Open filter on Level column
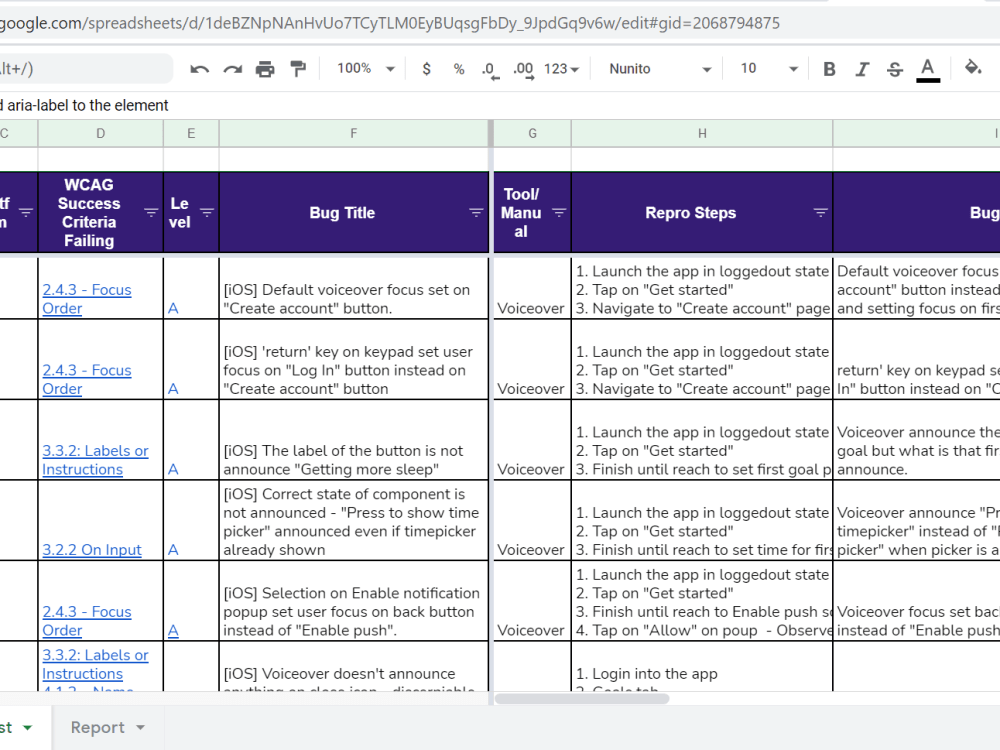This screenshot has width=1000, height=750. (207, 212)
